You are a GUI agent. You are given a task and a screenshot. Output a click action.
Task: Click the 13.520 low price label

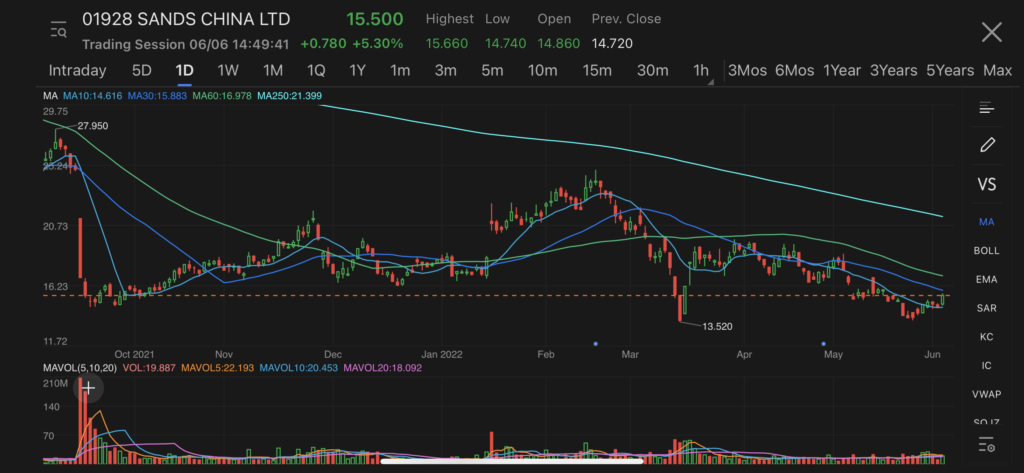click(x=717, y=326)
